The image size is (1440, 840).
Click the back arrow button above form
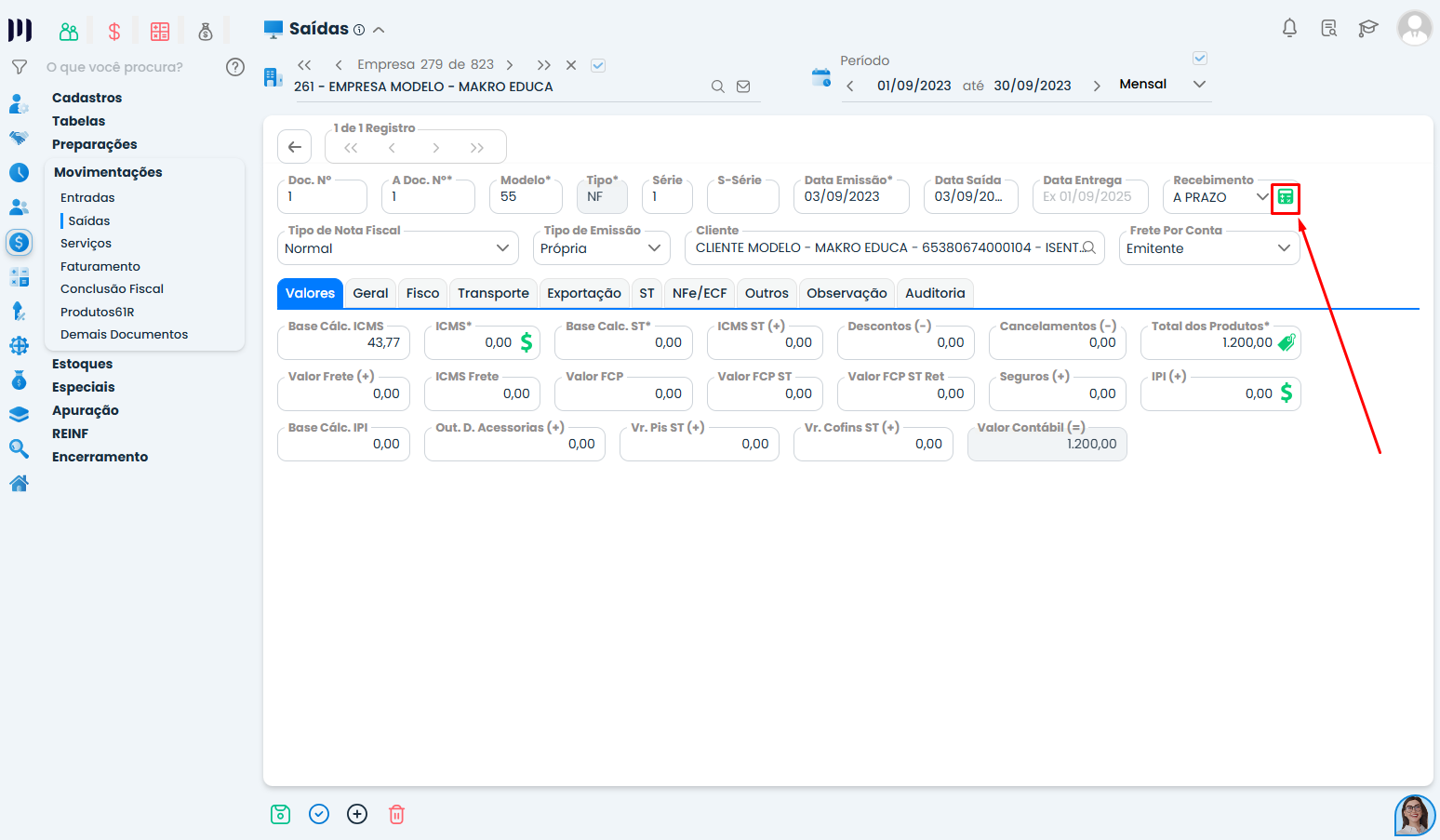(295, 147)
